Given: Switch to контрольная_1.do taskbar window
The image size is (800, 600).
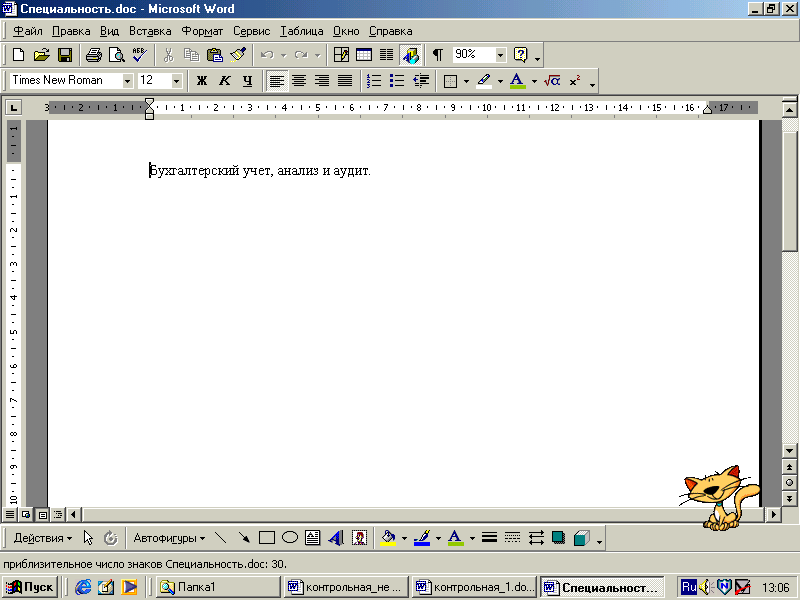Looking at the screenshot, I should (474, 587).
